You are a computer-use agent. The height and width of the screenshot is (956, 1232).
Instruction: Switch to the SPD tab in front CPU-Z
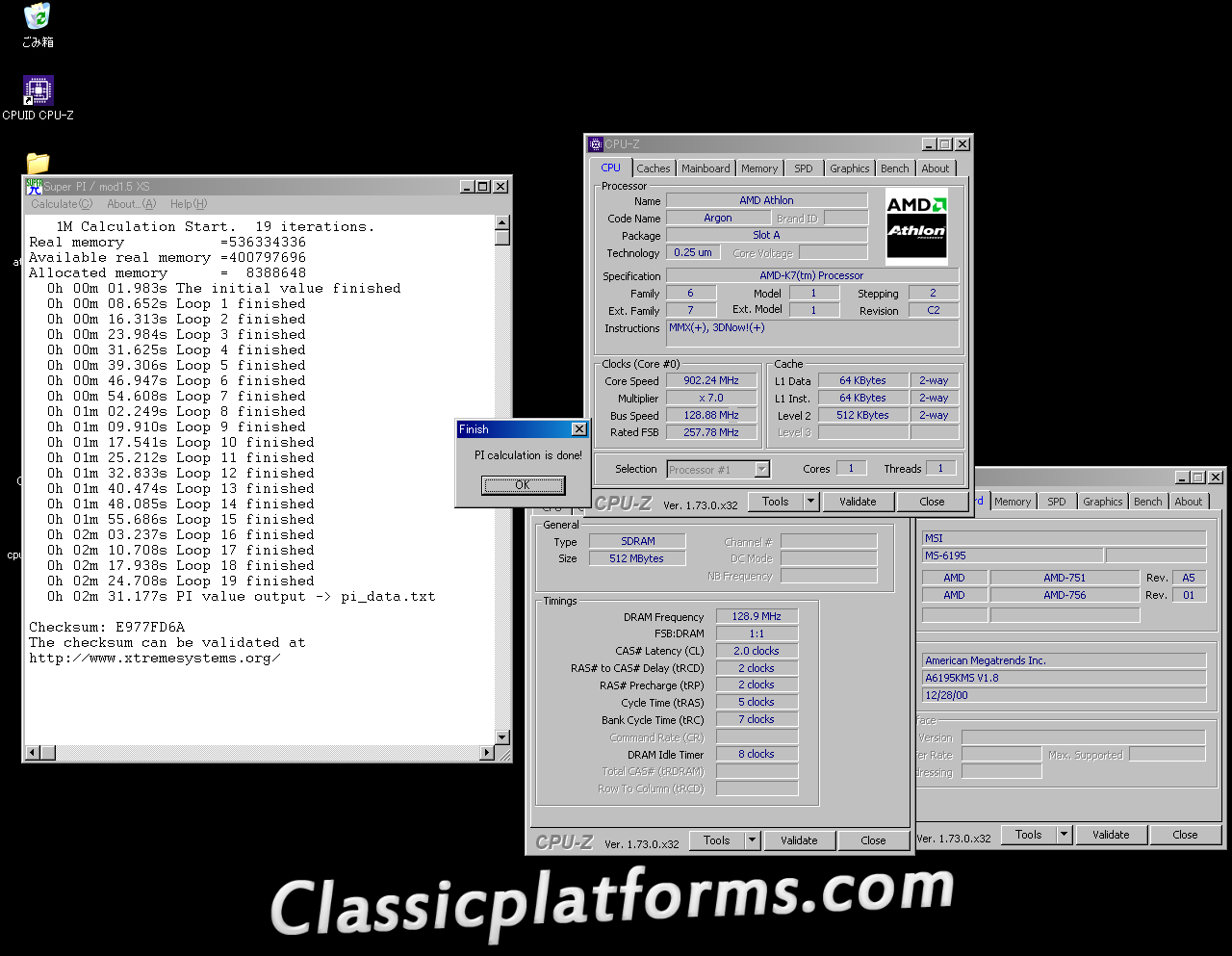804,168
